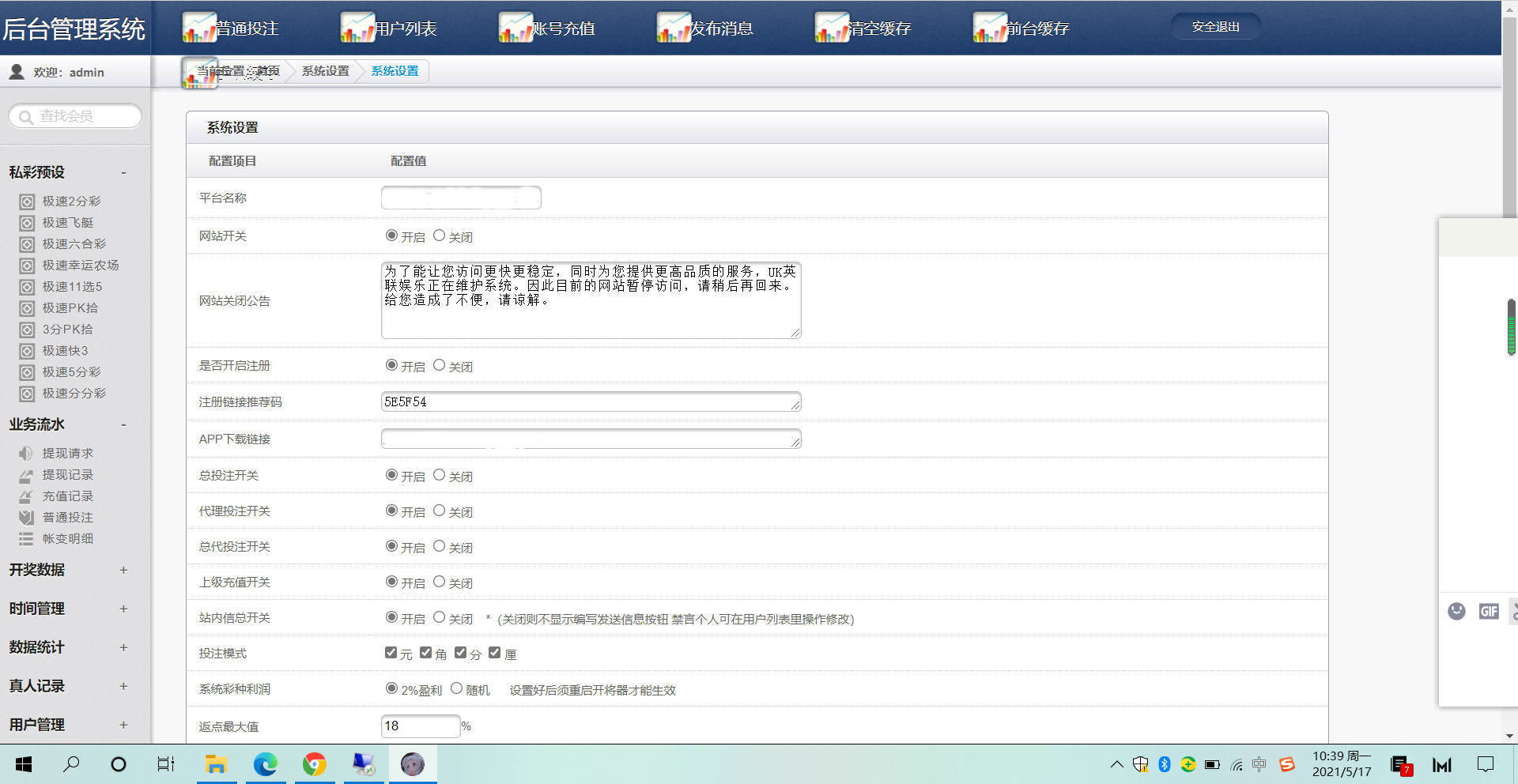1518x784 pixels.
Task: Open 用户列表 from the top bar icon
Action: (357, 28)
